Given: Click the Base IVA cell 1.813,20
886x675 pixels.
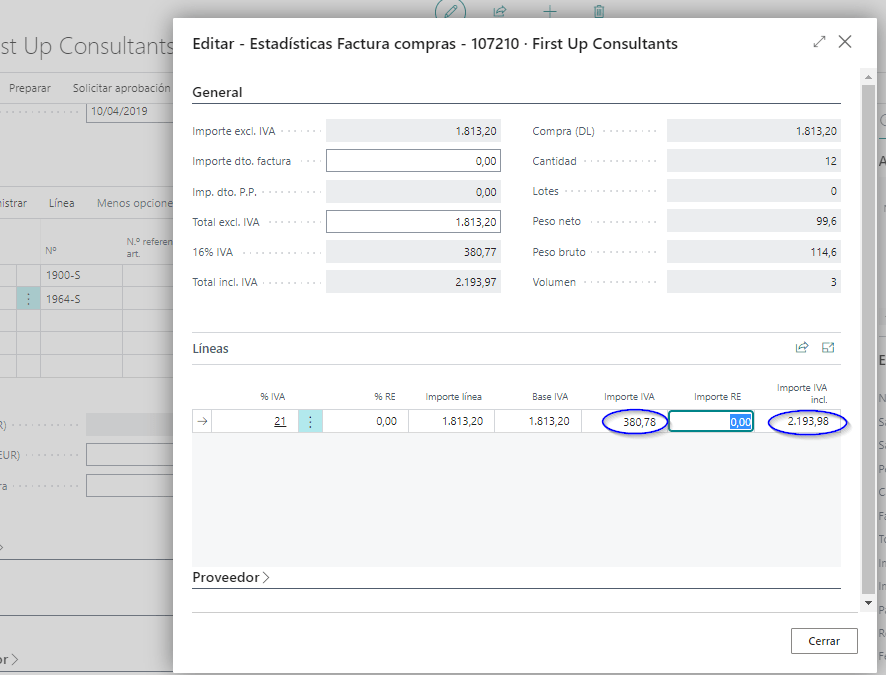Looking at the screenshot, I should pyautogui.click(x=538, y=421).
